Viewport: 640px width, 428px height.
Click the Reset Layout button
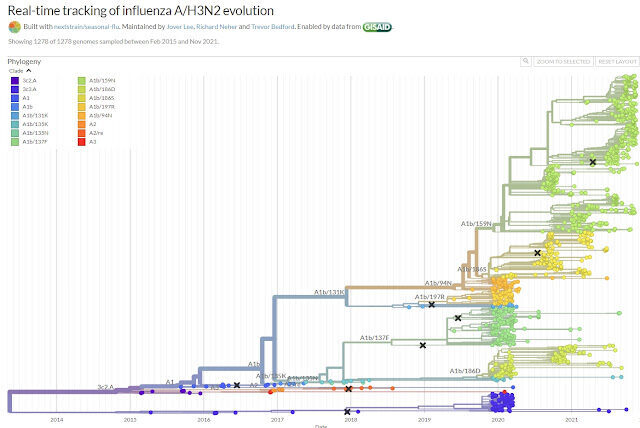(617, 61)
